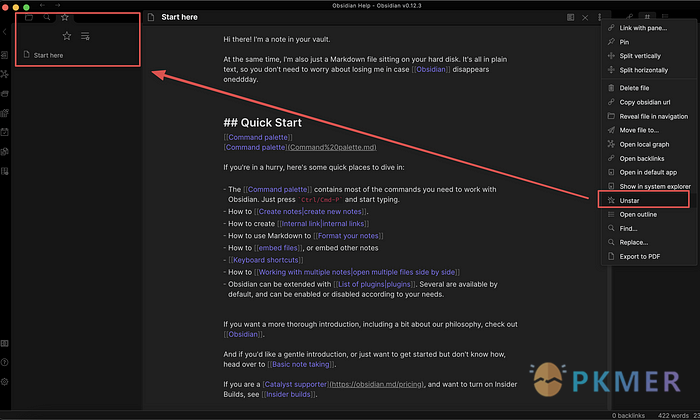Click the calendar daily note ribbon icon
This screenshot has height=420, width=700.
[x=4, y=132]
